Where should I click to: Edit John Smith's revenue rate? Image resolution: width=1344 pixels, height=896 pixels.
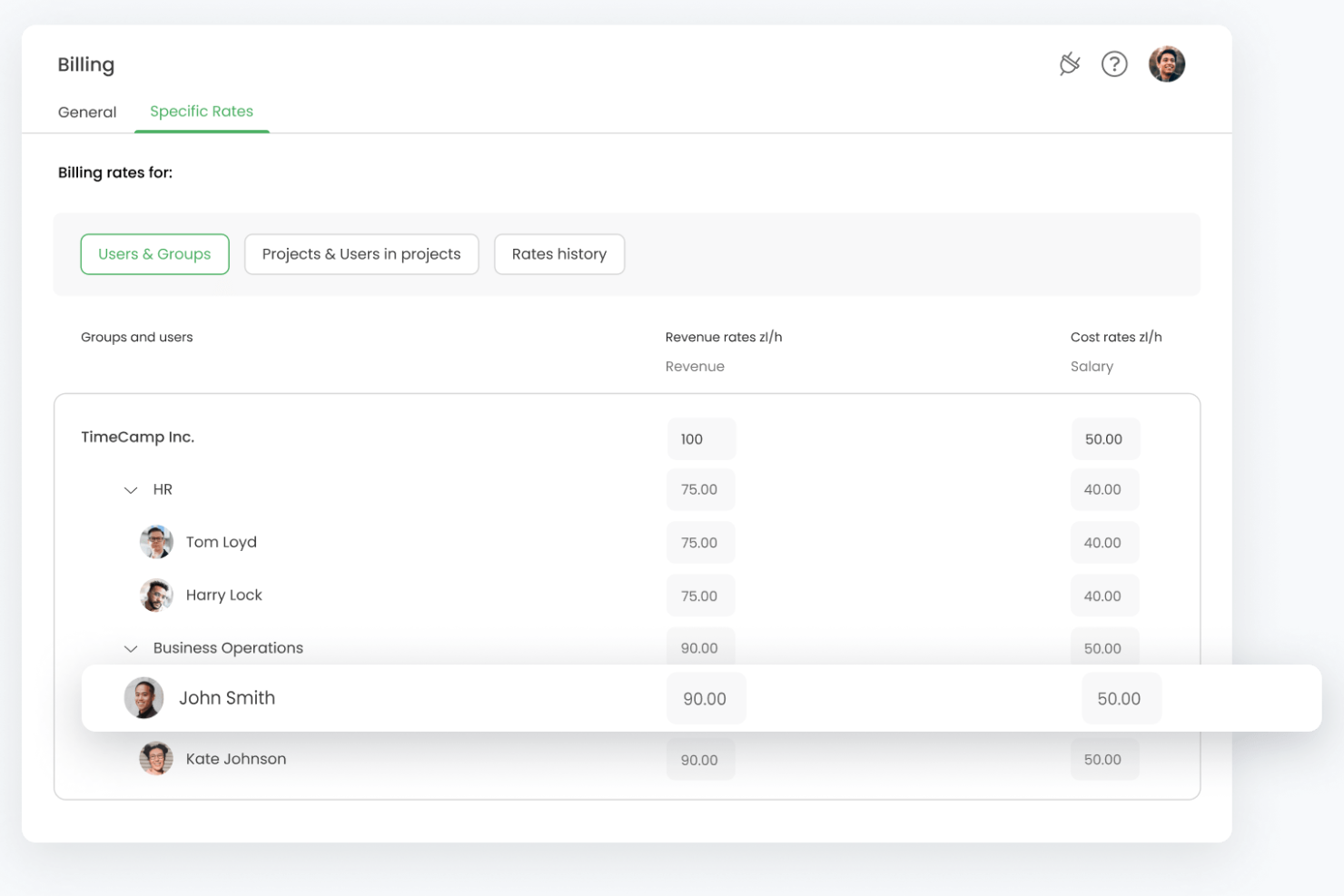(x=706, y=699)
